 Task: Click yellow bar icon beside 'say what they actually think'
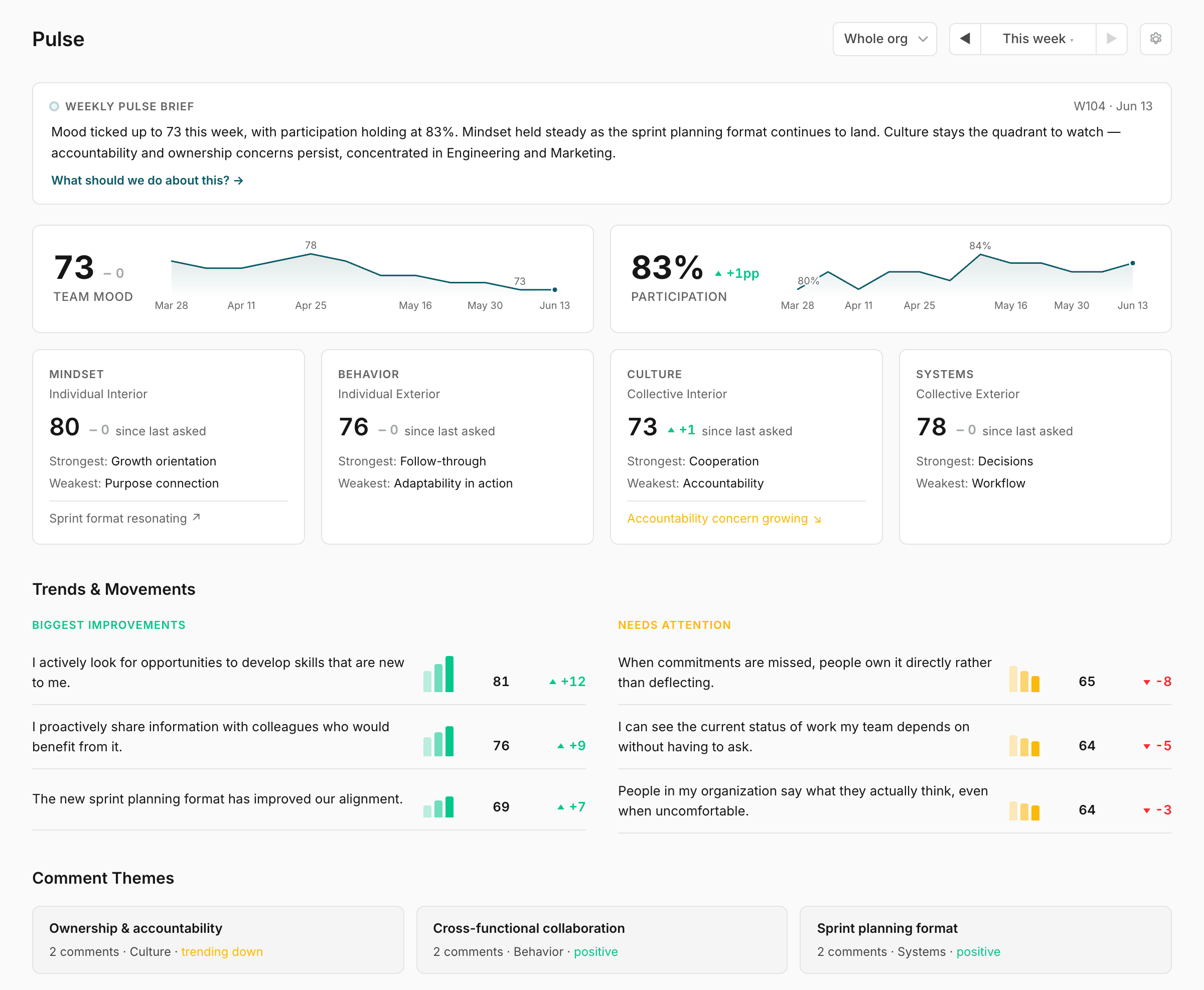click(x=1024, y=811)
